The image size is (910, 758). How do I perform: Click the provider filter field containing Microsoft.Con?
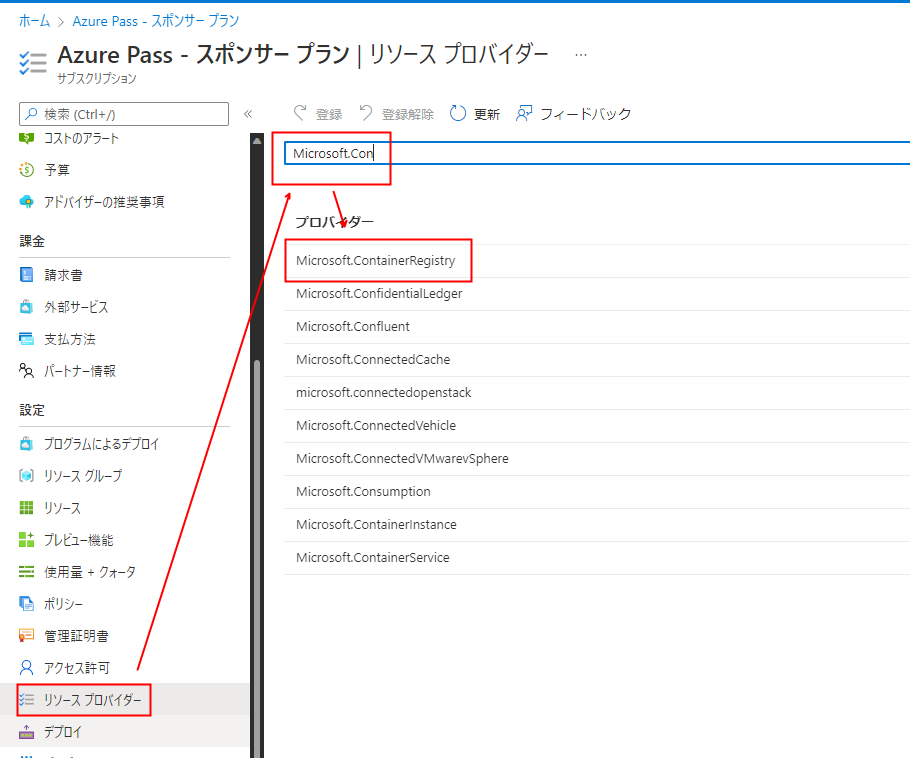pos(597,153)
